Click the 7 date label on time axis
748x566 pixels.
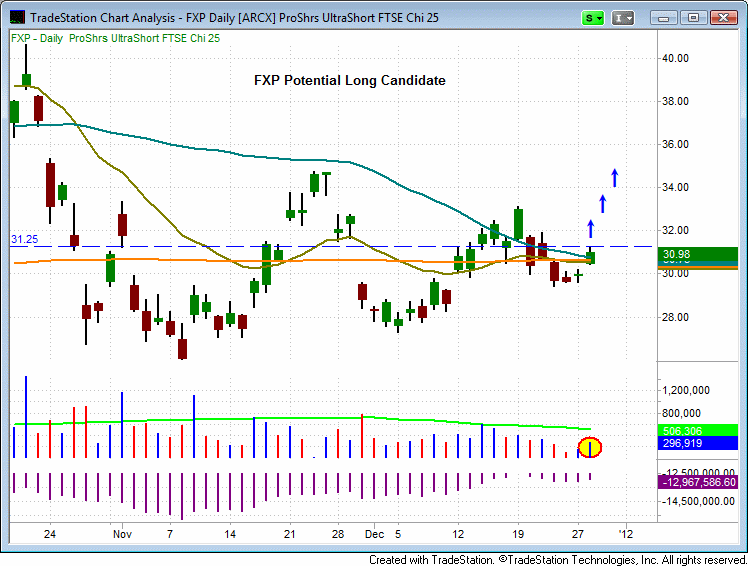point(170,534)
